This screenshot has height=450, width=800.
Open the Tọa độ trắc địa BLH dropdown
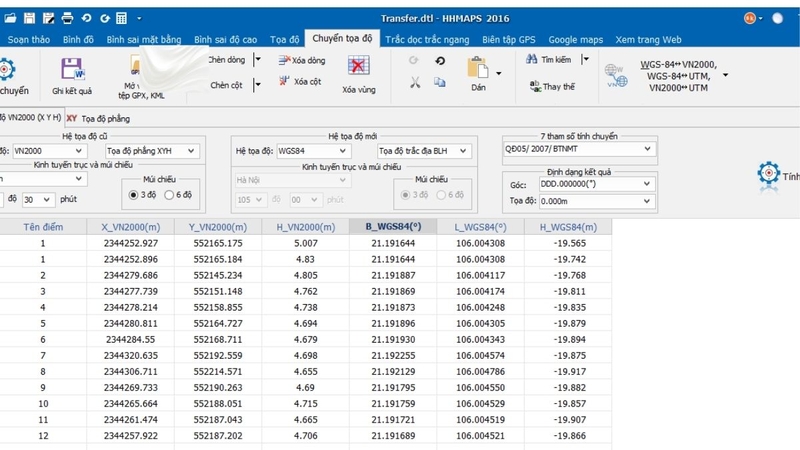[x=423, y=151]
